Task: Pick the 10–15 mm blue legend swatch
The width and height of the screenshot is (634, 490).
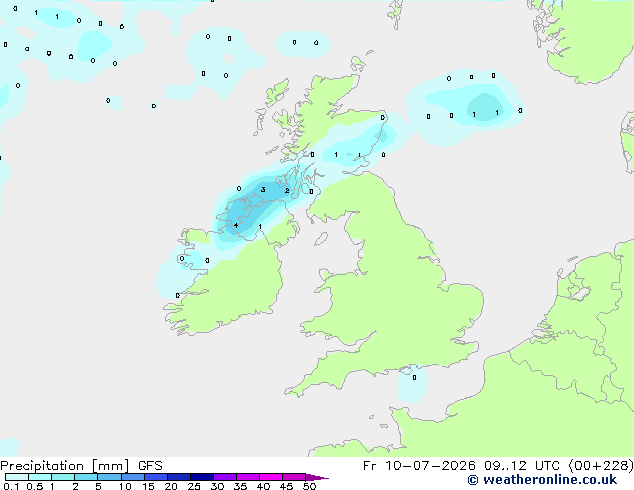Action: [132, 477]
